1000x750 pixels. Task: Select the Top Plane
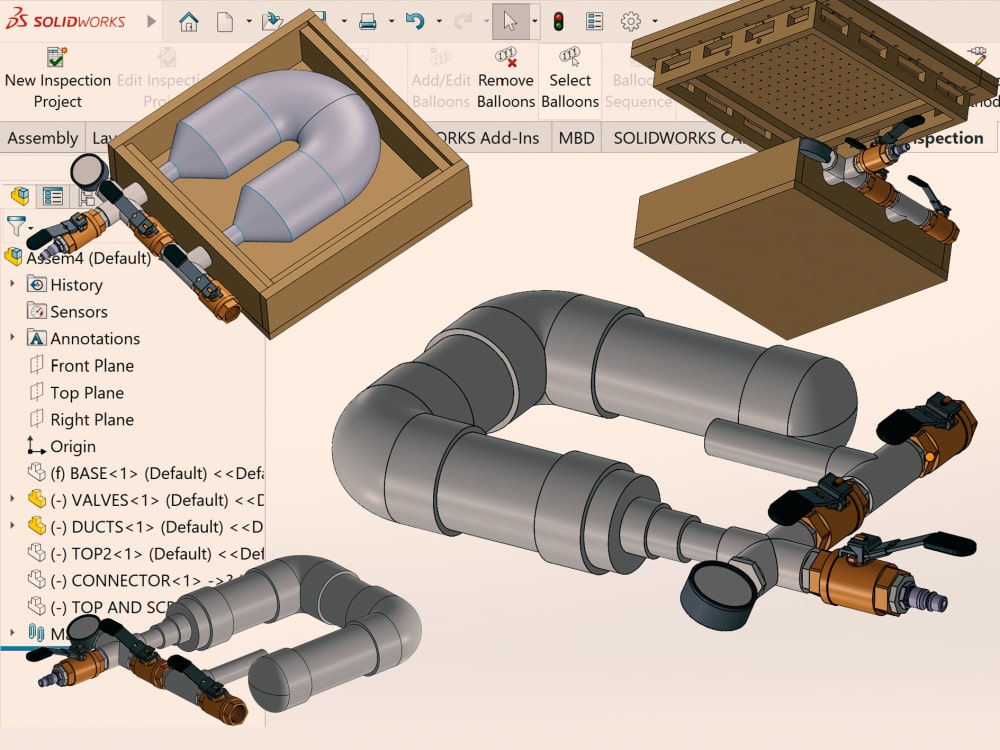point(87,392)
